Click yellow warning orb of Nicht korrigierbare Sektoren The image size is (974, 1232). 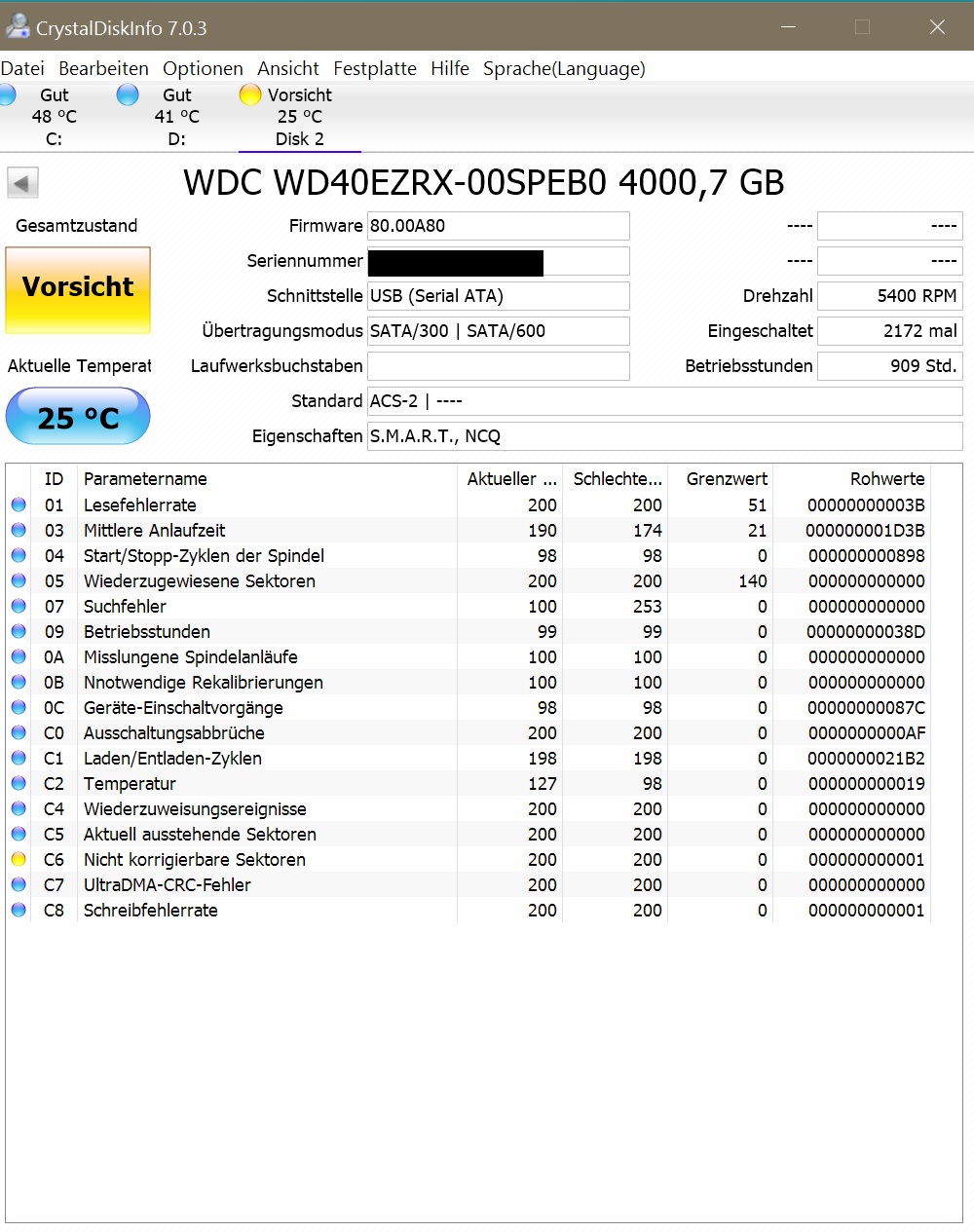[x=19, y=859]
